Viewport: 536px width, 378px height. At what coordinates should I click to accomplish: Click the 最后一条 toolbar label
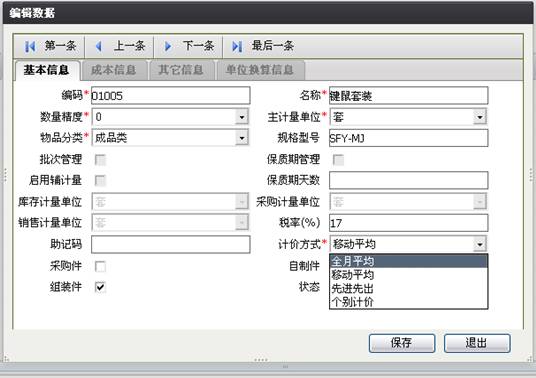[x=273, y=45]
